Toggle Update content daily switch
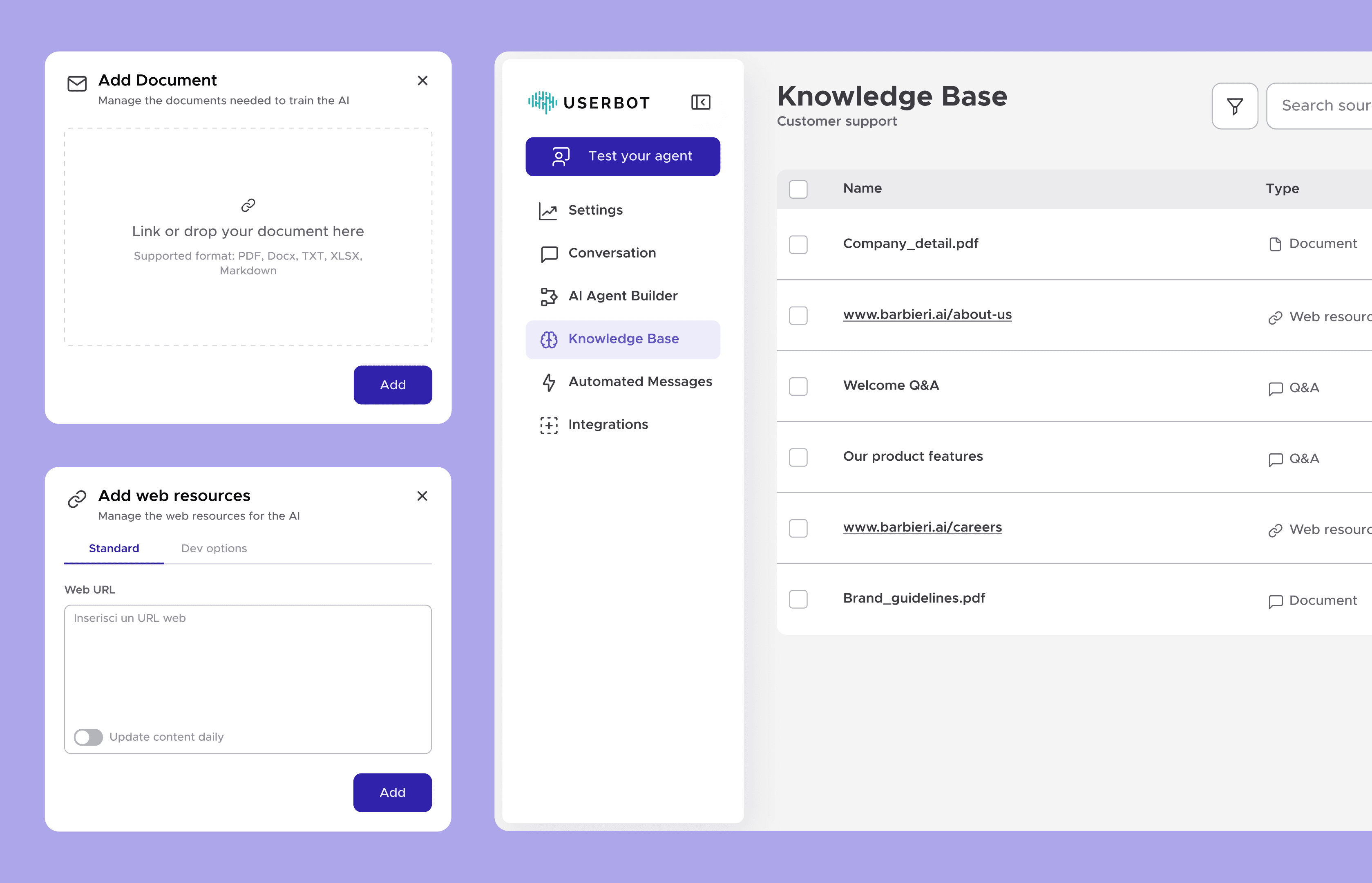1372x883 pixels. 88,737
